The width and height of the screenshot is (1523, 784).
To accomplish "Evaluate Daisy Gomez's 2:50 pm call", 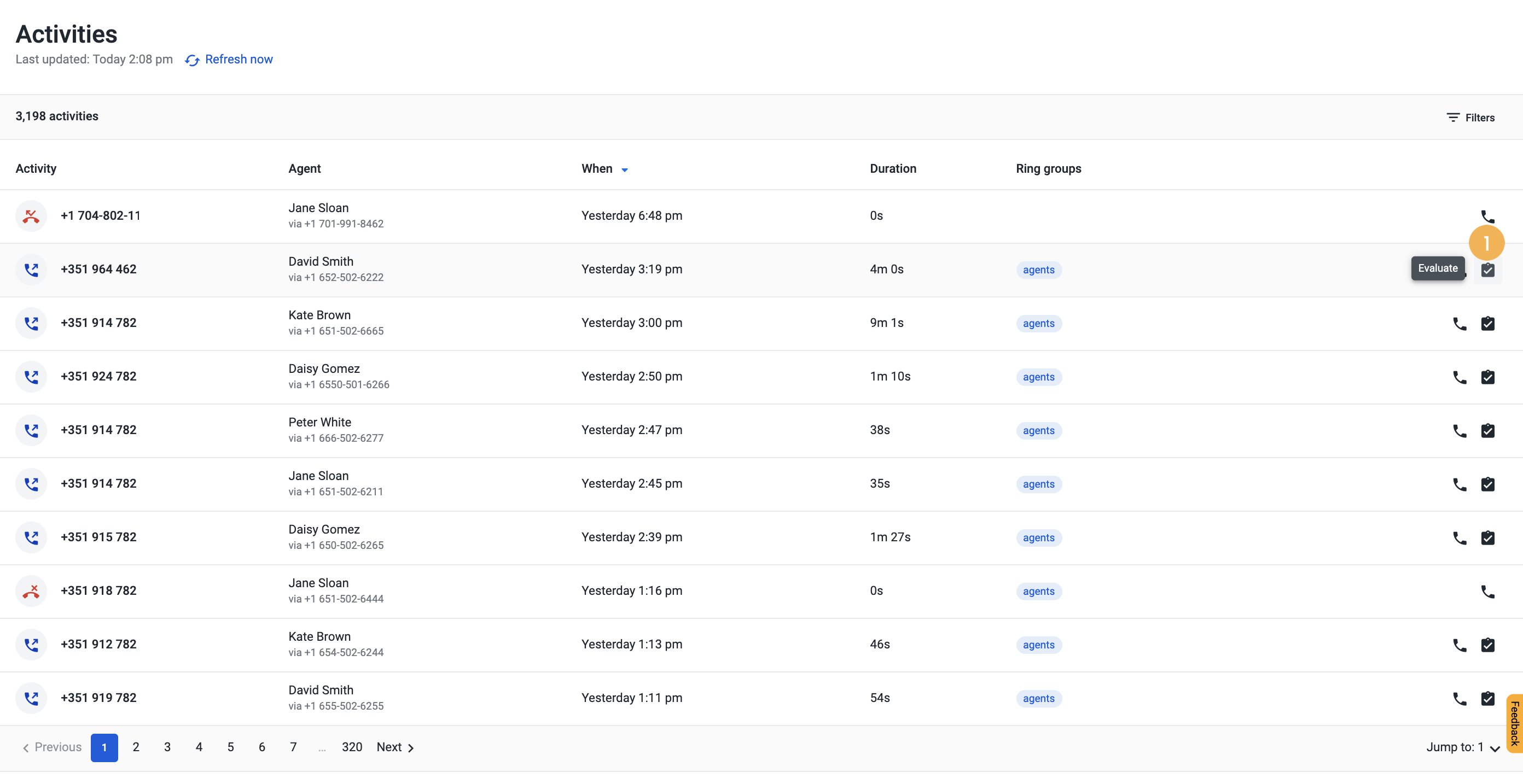I will (1487, 377).
